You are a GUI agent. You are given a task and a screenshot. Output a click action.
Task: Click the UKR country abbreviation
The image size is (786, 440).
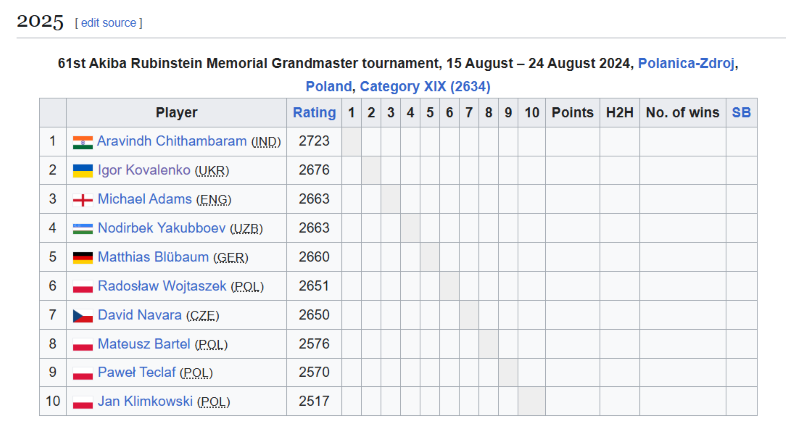click(x=212, y=171)
